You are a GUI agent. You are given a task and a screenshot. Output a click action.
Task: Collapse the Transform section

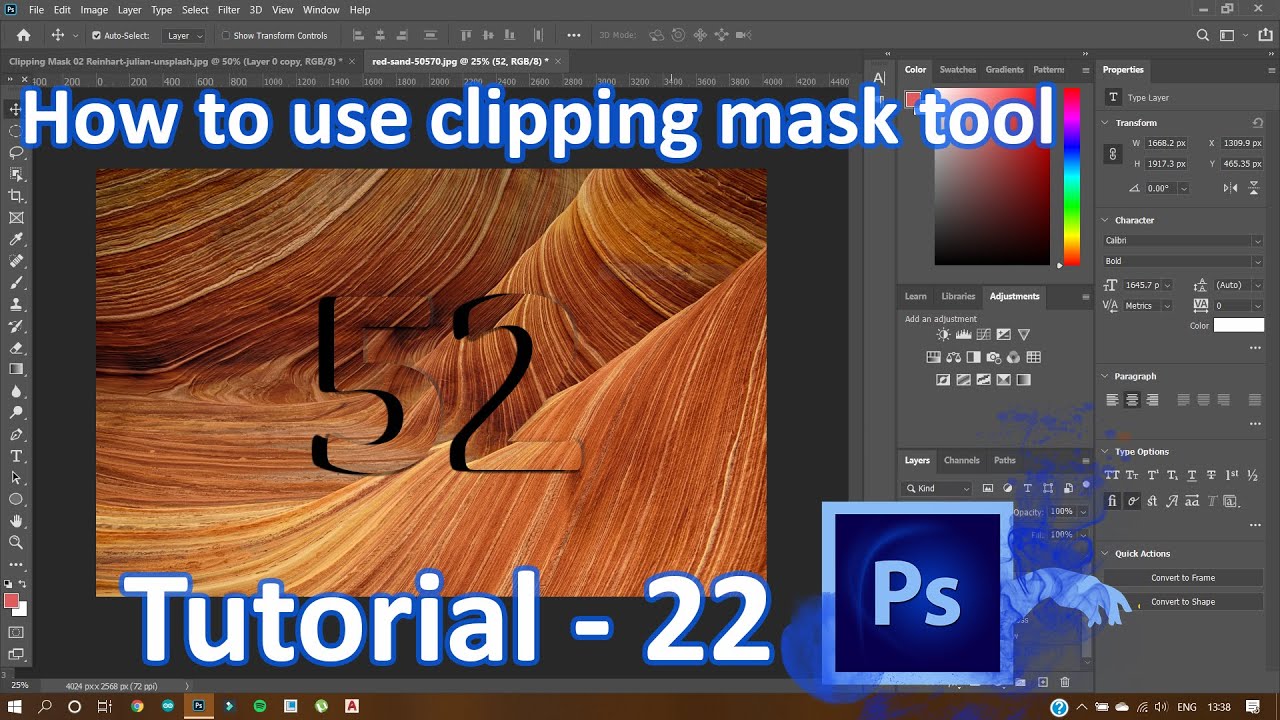coord(1105,123)
